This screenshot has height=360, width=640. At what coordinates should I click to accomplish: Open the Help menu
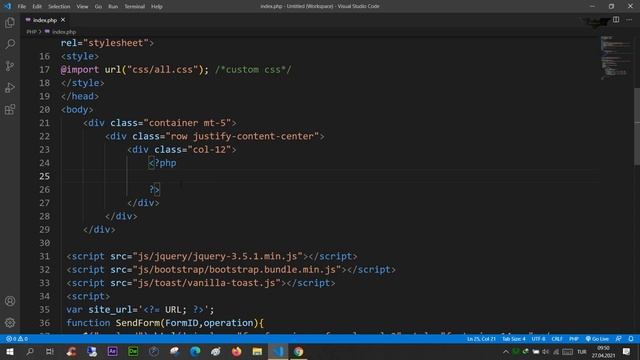[157, 7]
